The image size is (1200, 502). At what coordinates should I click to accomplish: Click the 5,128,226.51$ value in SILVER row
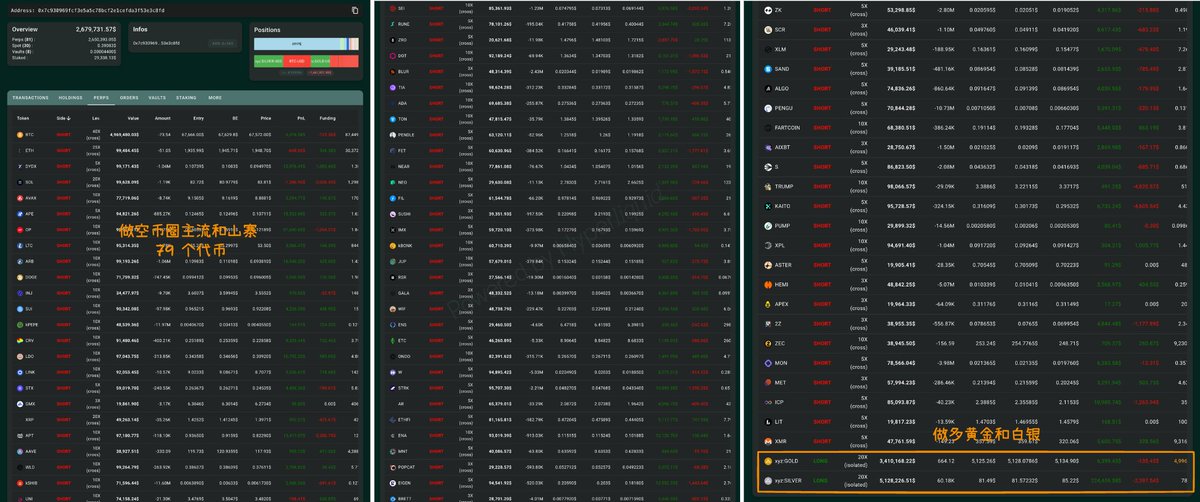pos(898,480)
